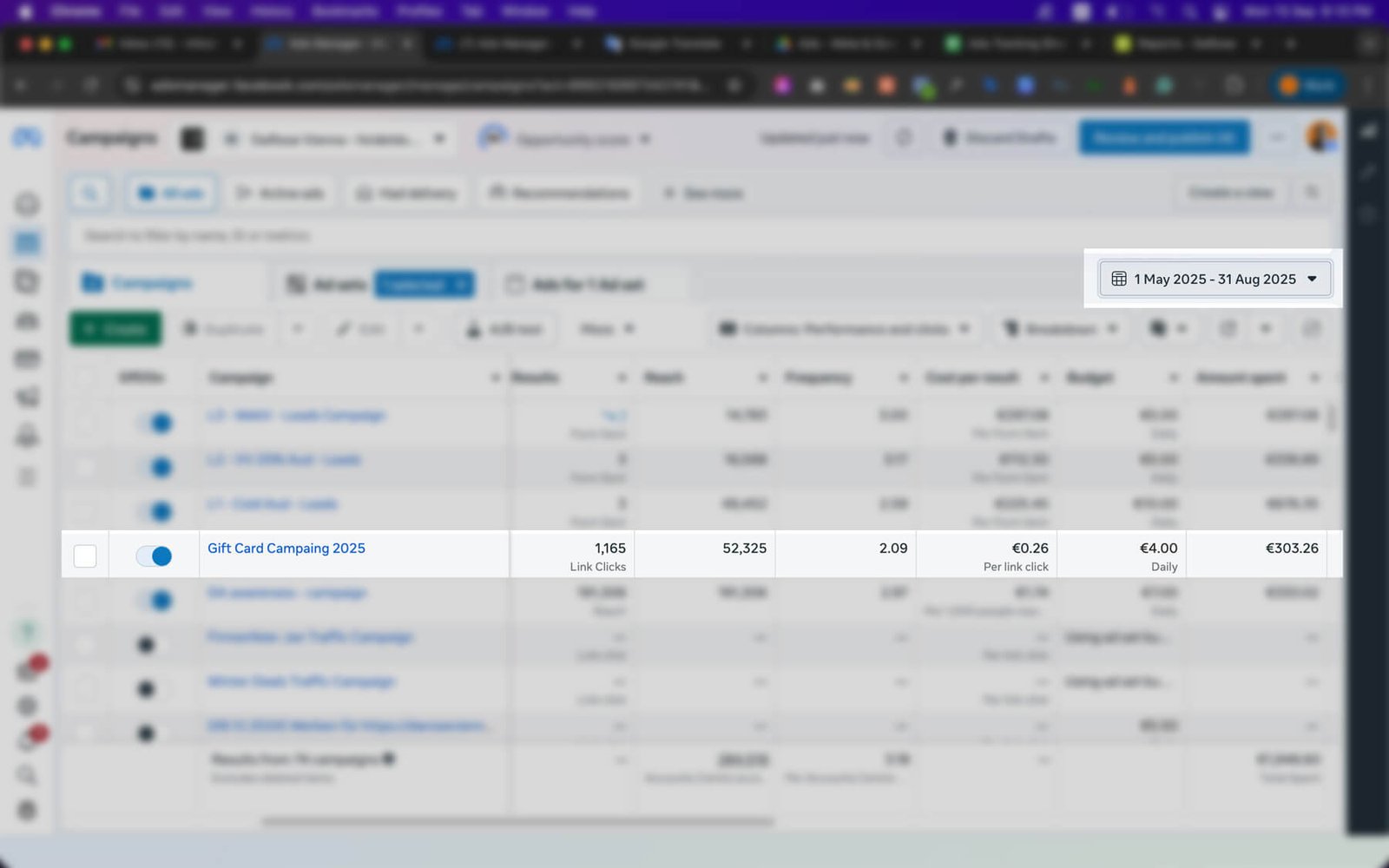Toggle off the Gift Card Campaing 2025 campaign
The image size is (1389, 868).
(155, 556)
